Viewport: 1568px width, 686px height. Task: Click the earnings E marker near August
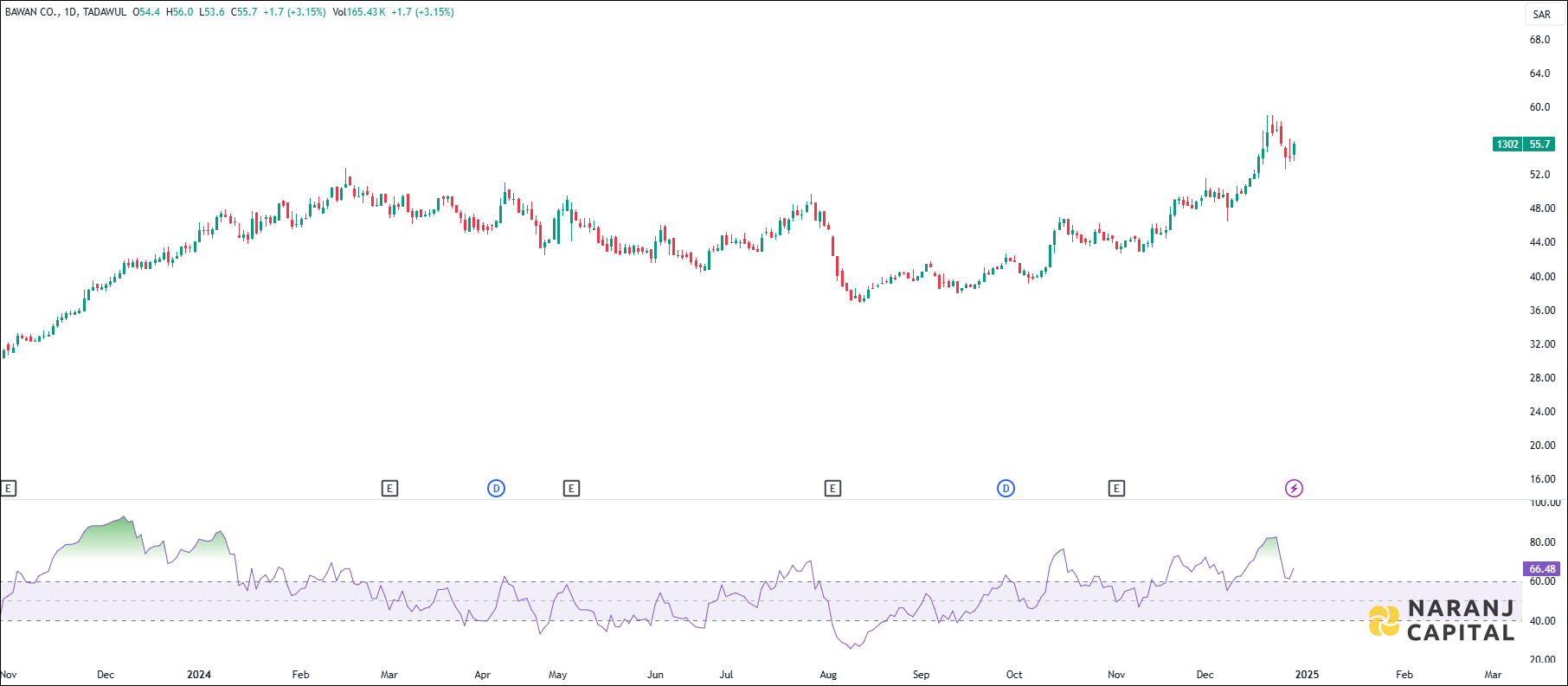(x=832, y=489)
